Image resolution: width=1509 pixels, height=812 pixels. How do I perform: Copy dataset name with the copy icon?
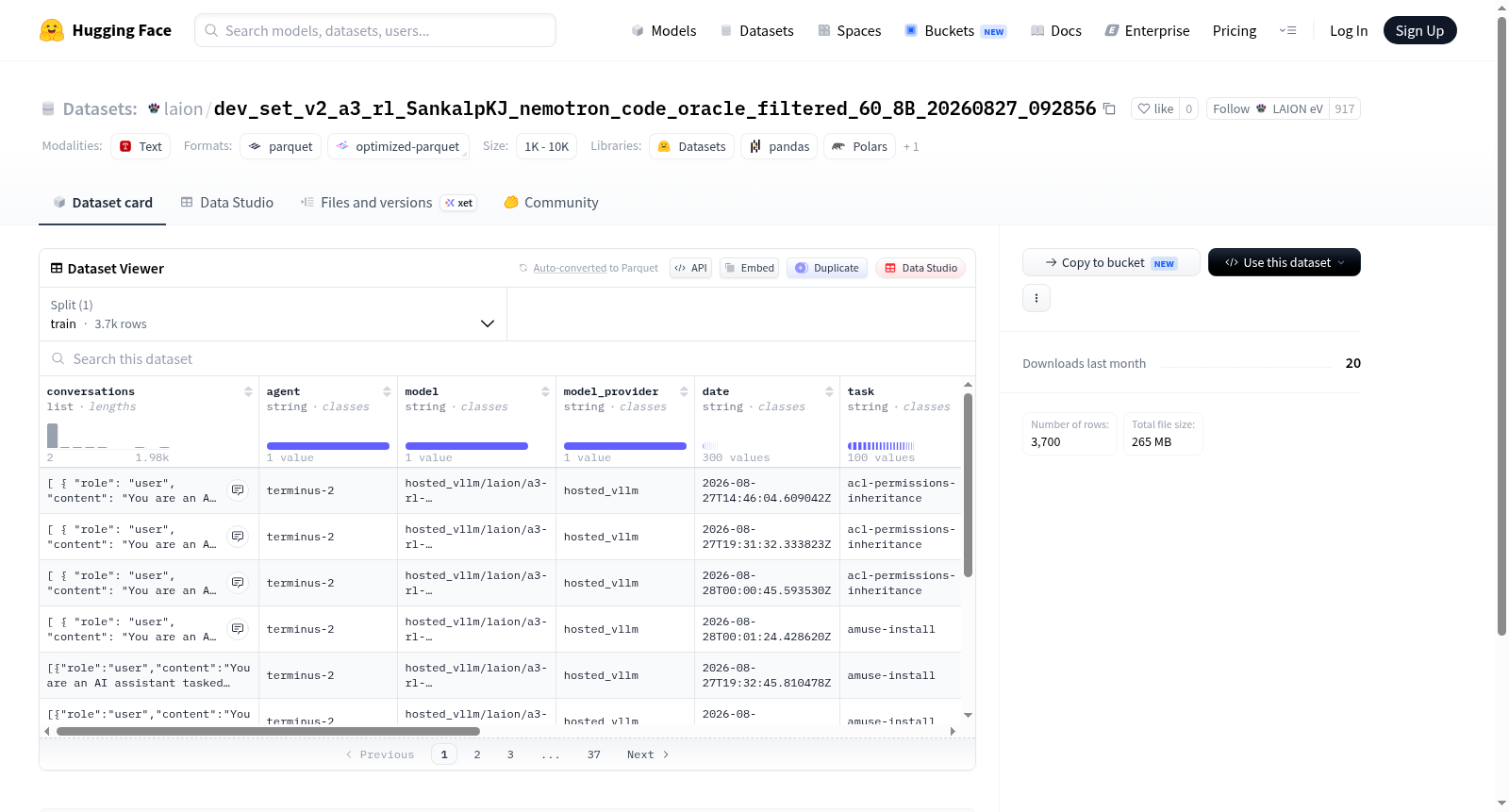pos(1110,108)
